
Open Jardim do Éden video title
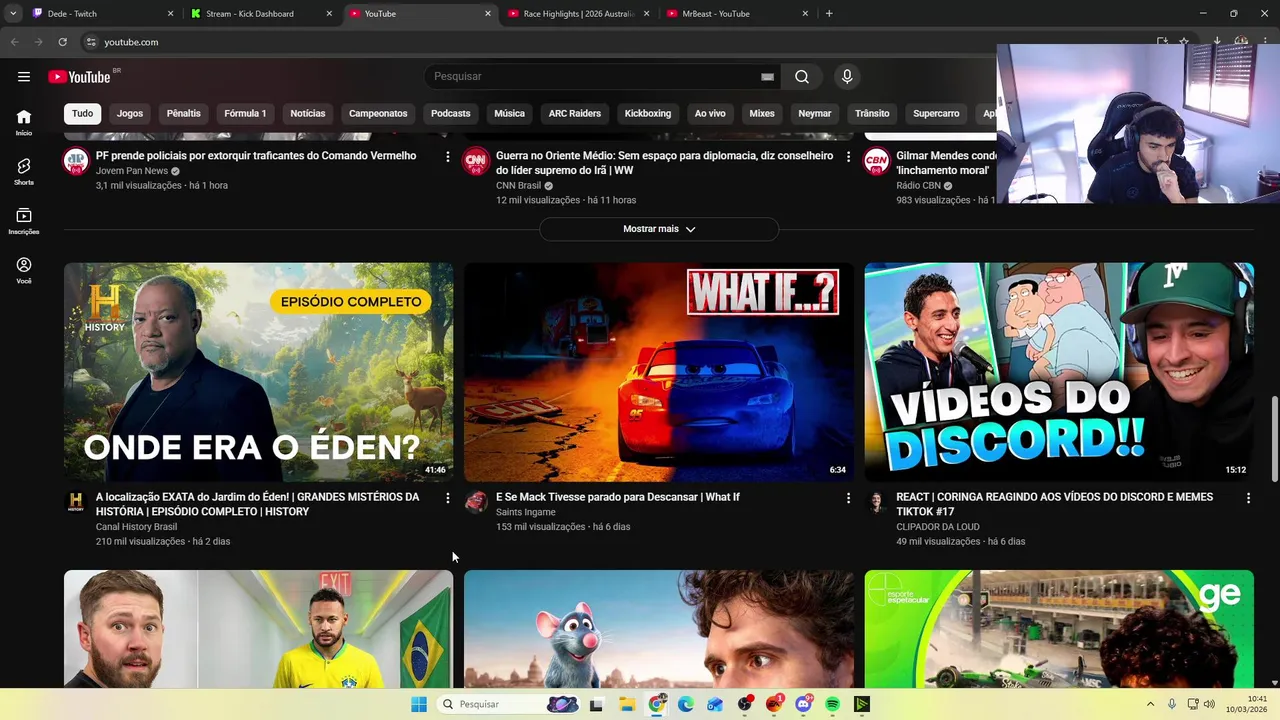(258, 505)
